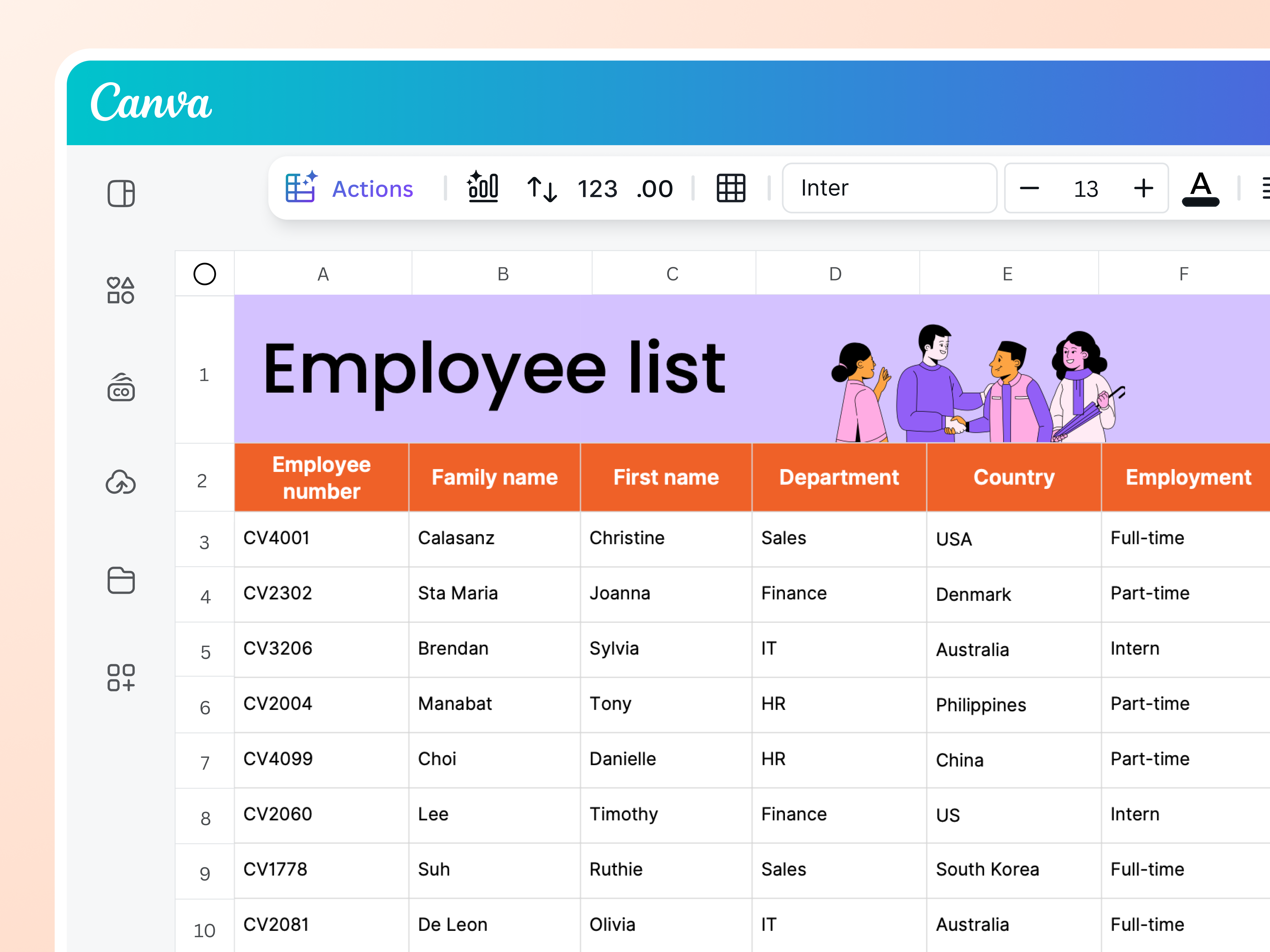Click the sparkle chart icon
1270x952 pixels.
pyautogui.click(x=483, y=187)
